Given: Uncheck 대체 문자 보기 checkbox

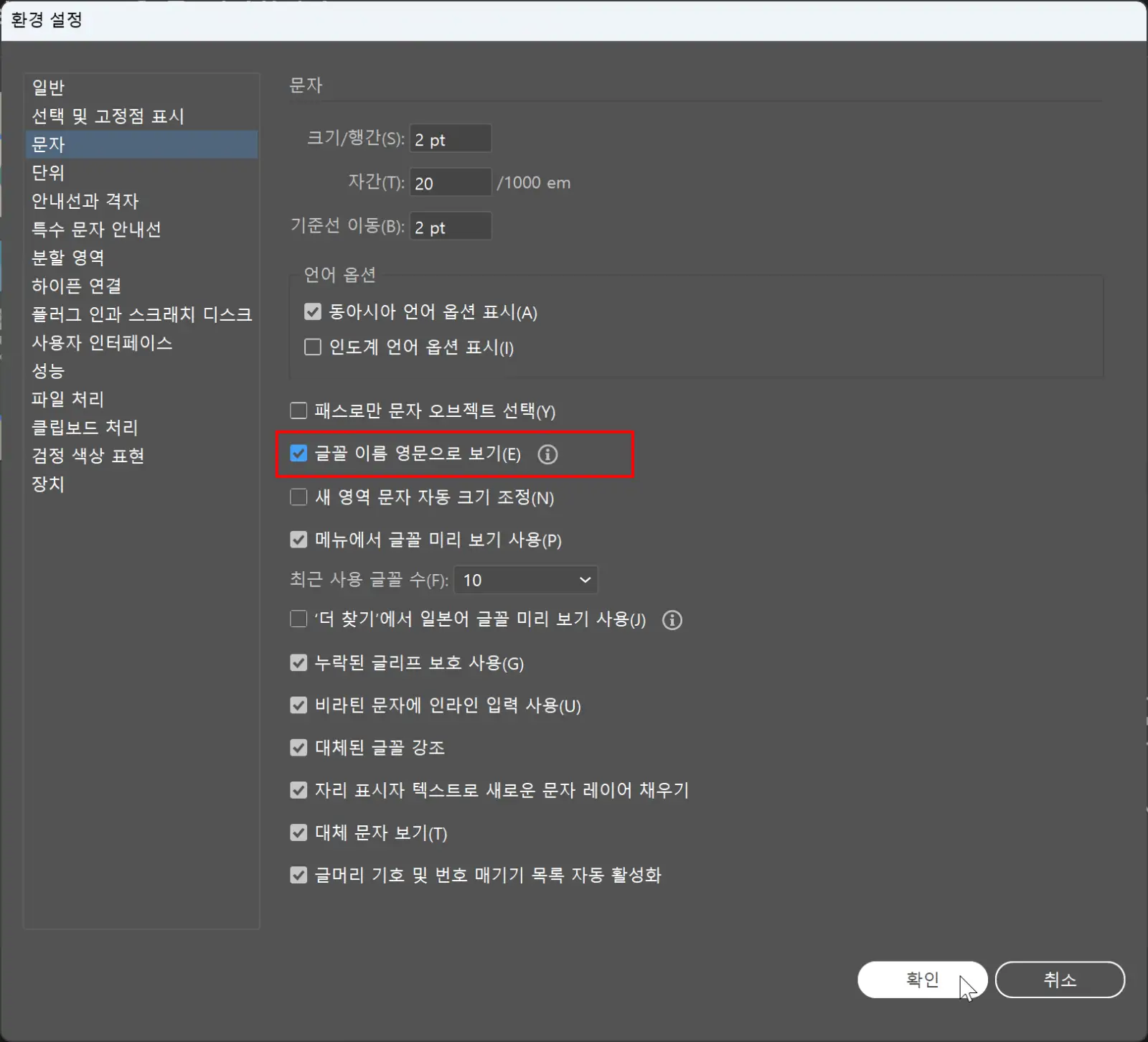Looking at the screenshot, I should [298, 832].
